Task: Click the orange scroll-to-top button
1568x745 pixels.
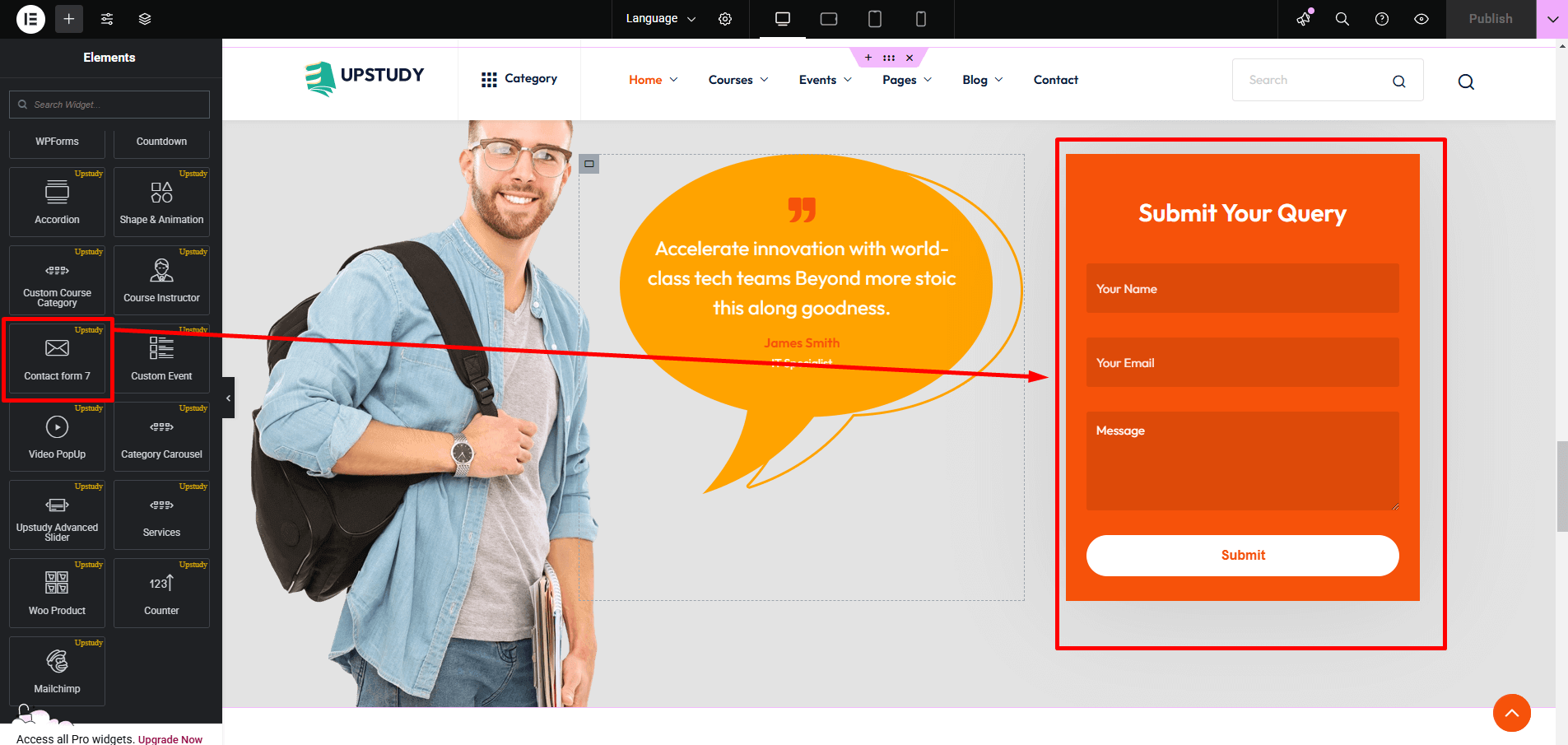Action: [1512, 713]
